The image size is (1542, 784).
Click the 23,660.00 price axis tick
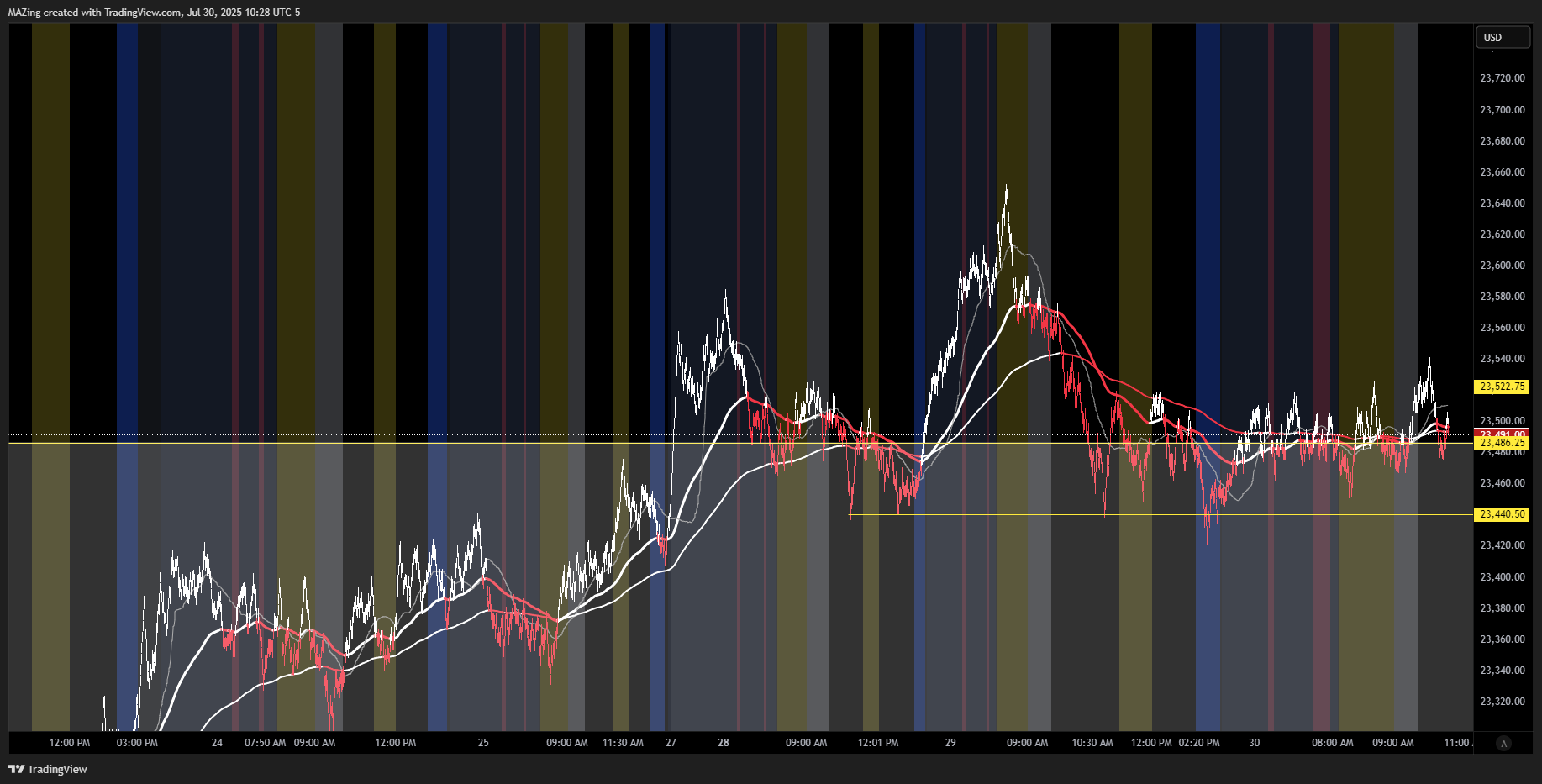click(1503, 171)
